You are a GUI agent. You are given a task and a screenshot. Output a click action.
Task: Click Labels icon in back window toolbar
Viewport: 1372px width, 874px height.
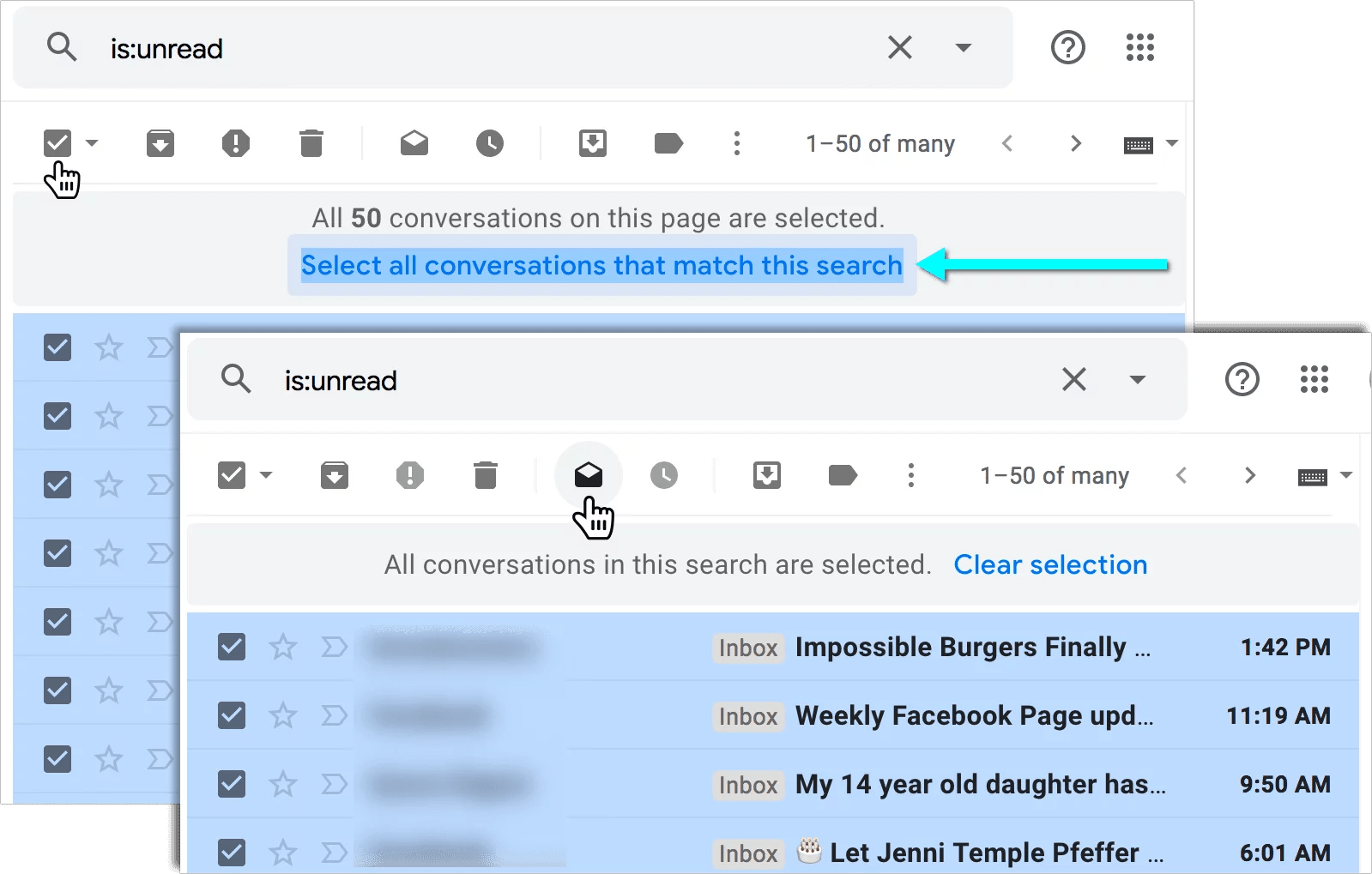tap(668, 143)
